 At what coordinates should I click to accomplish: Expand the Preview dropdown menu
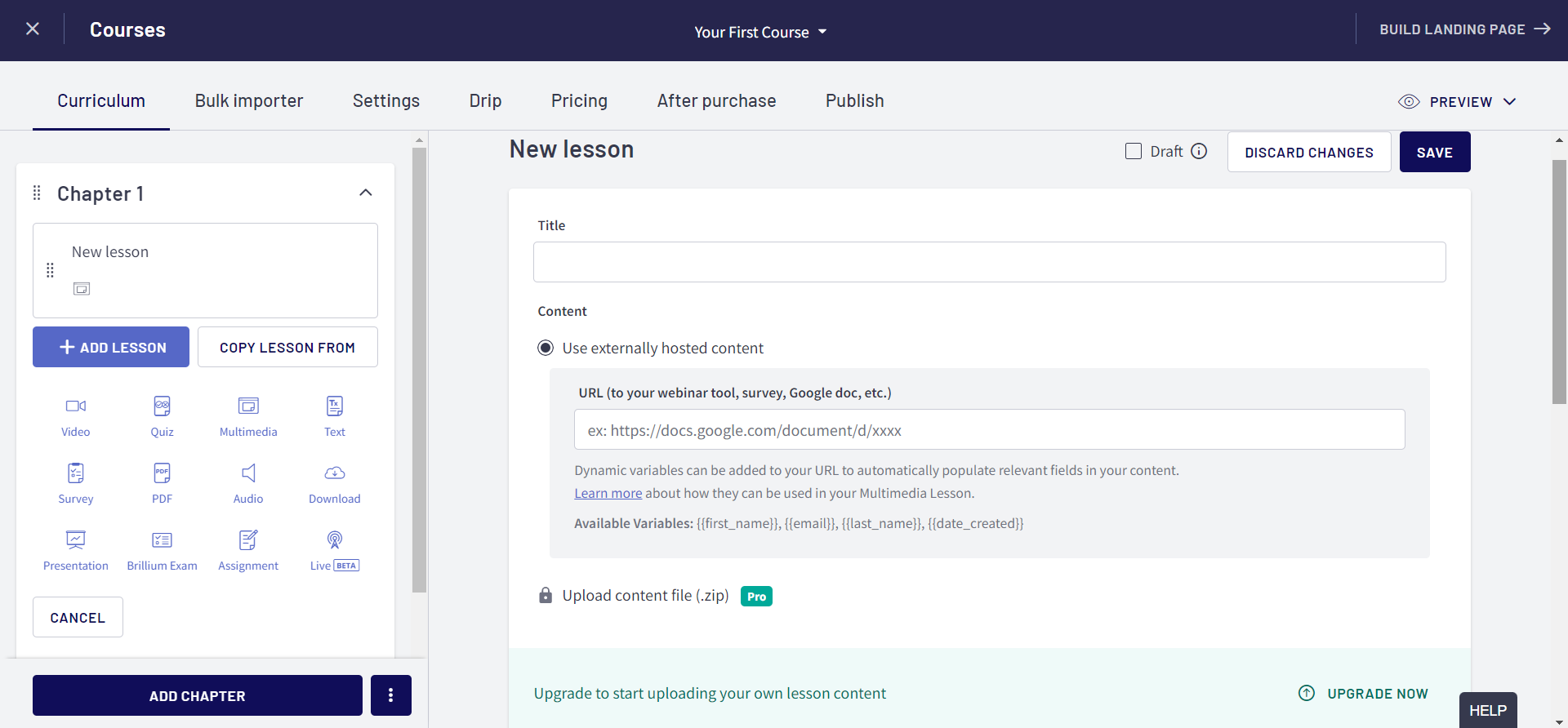coord(1510,102)
